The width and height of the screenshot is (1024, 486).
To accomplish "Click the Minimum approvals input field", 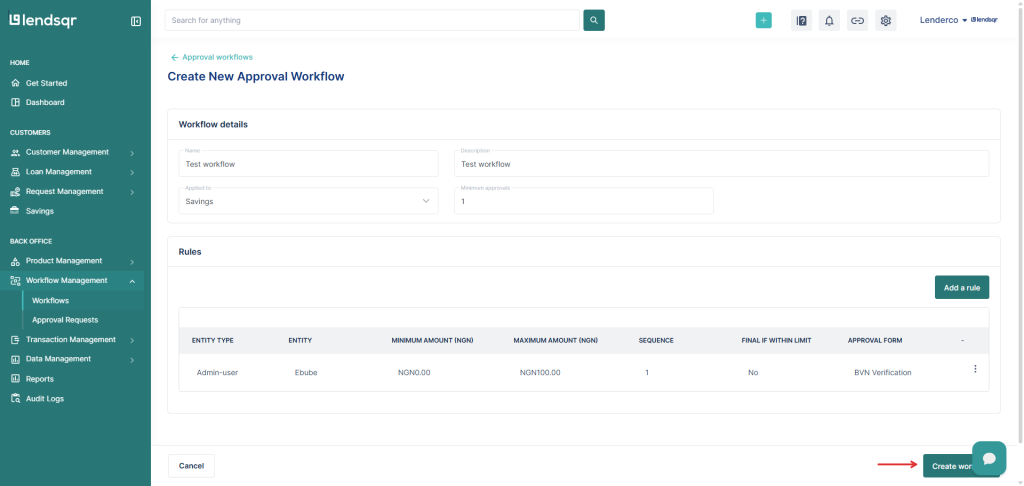I will point(584,202).
